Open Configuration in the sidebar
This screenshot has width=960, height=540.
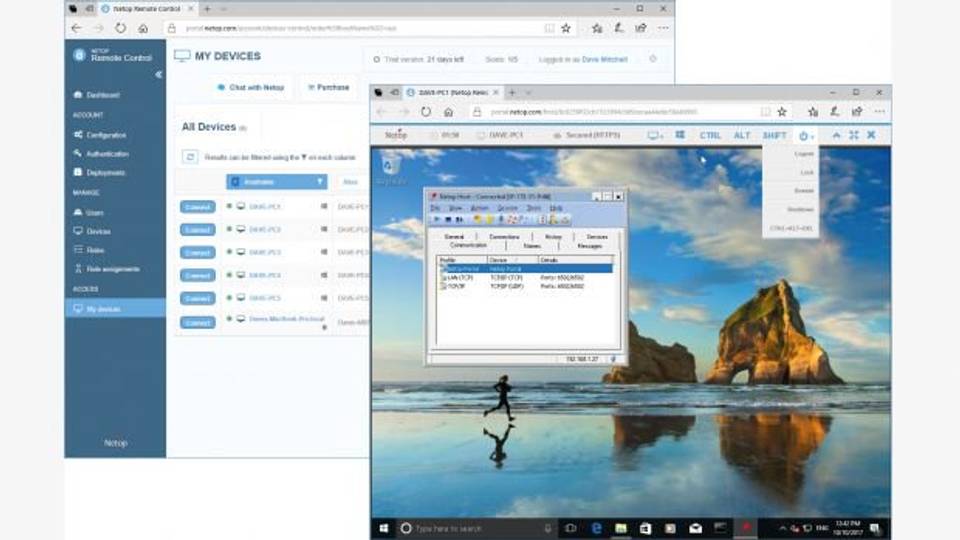[105, 135]
